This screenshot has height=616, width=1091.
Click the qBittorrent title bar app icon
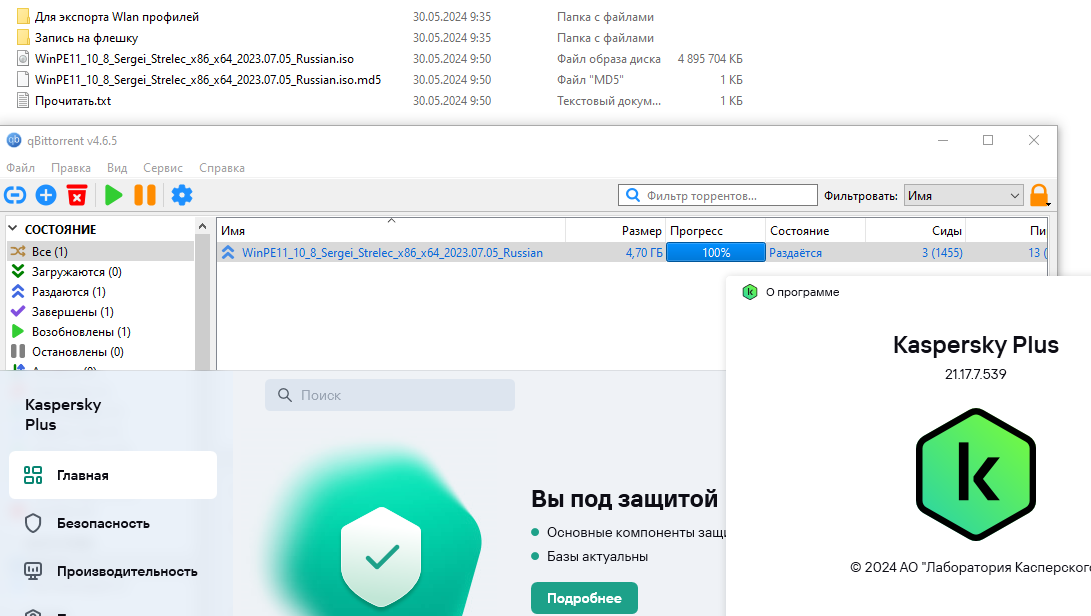(x=14, y=141)
